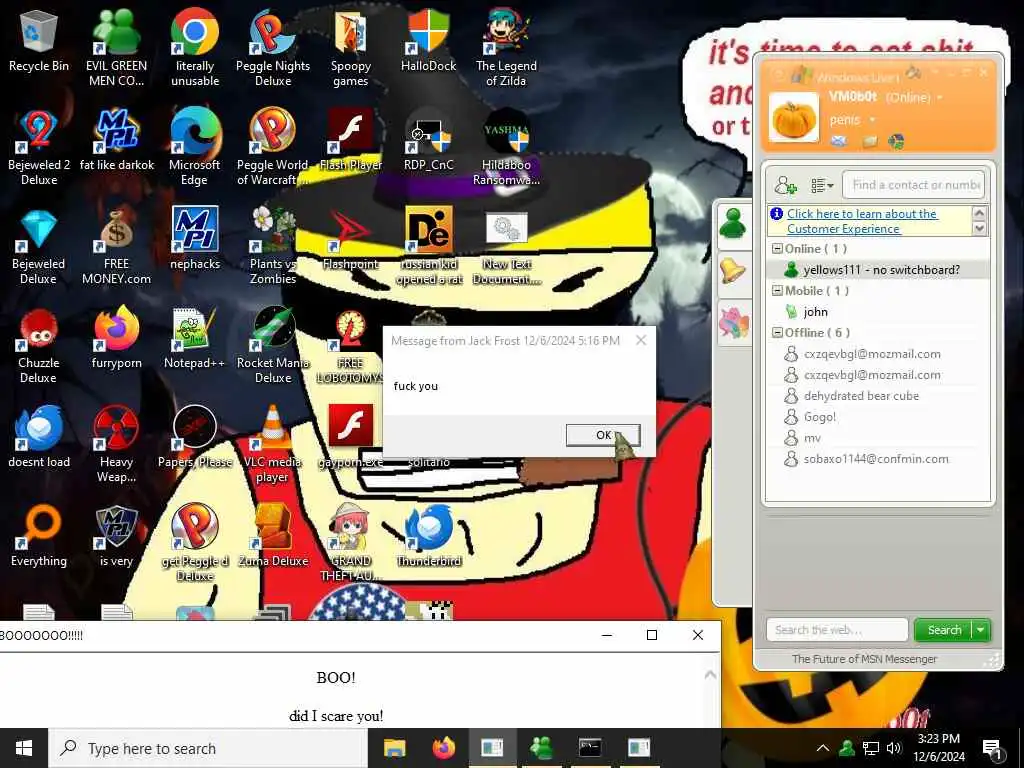Launch Microsoft Edge from the desktop

tap(195, 148)
